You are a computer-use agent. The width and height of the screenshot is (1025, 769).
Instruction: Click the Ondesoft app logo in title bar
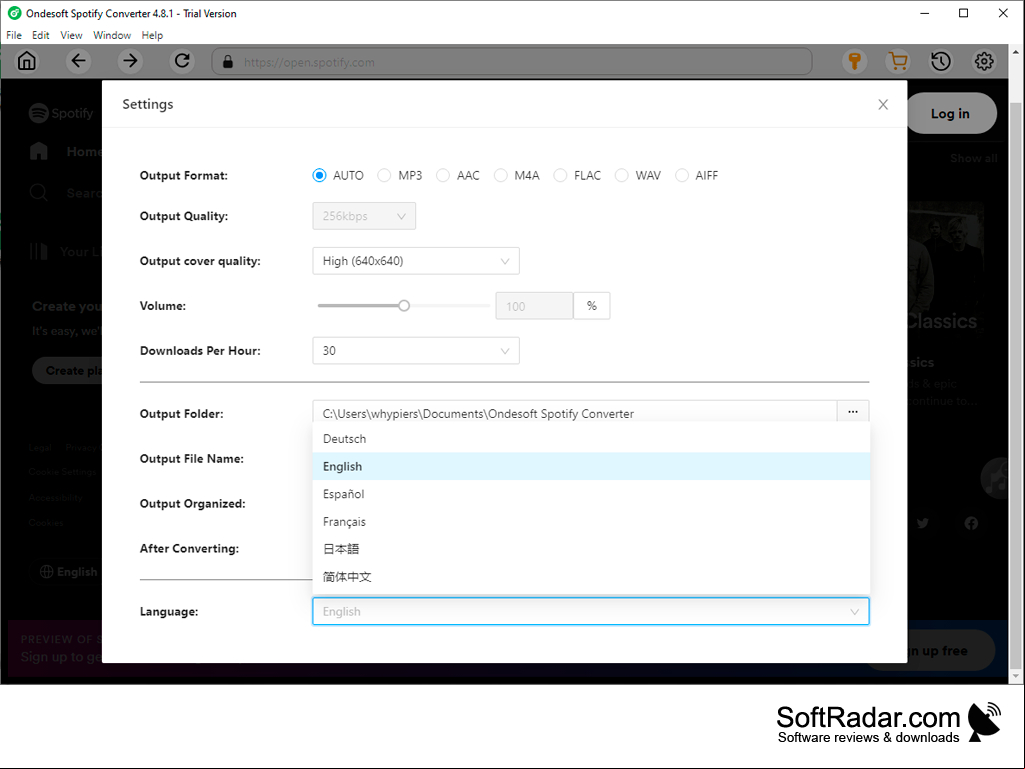(x=14, y=13)
